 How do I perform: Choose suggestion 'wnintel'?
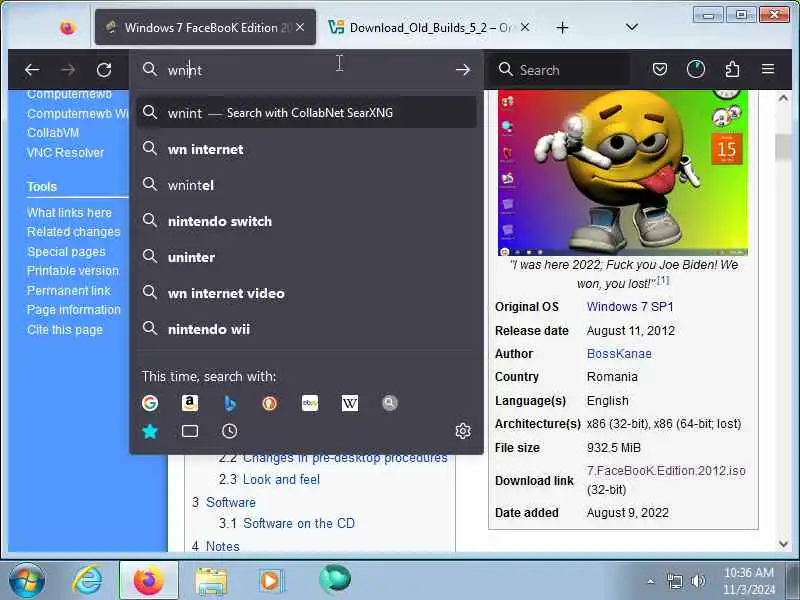(x=306, y=185)
